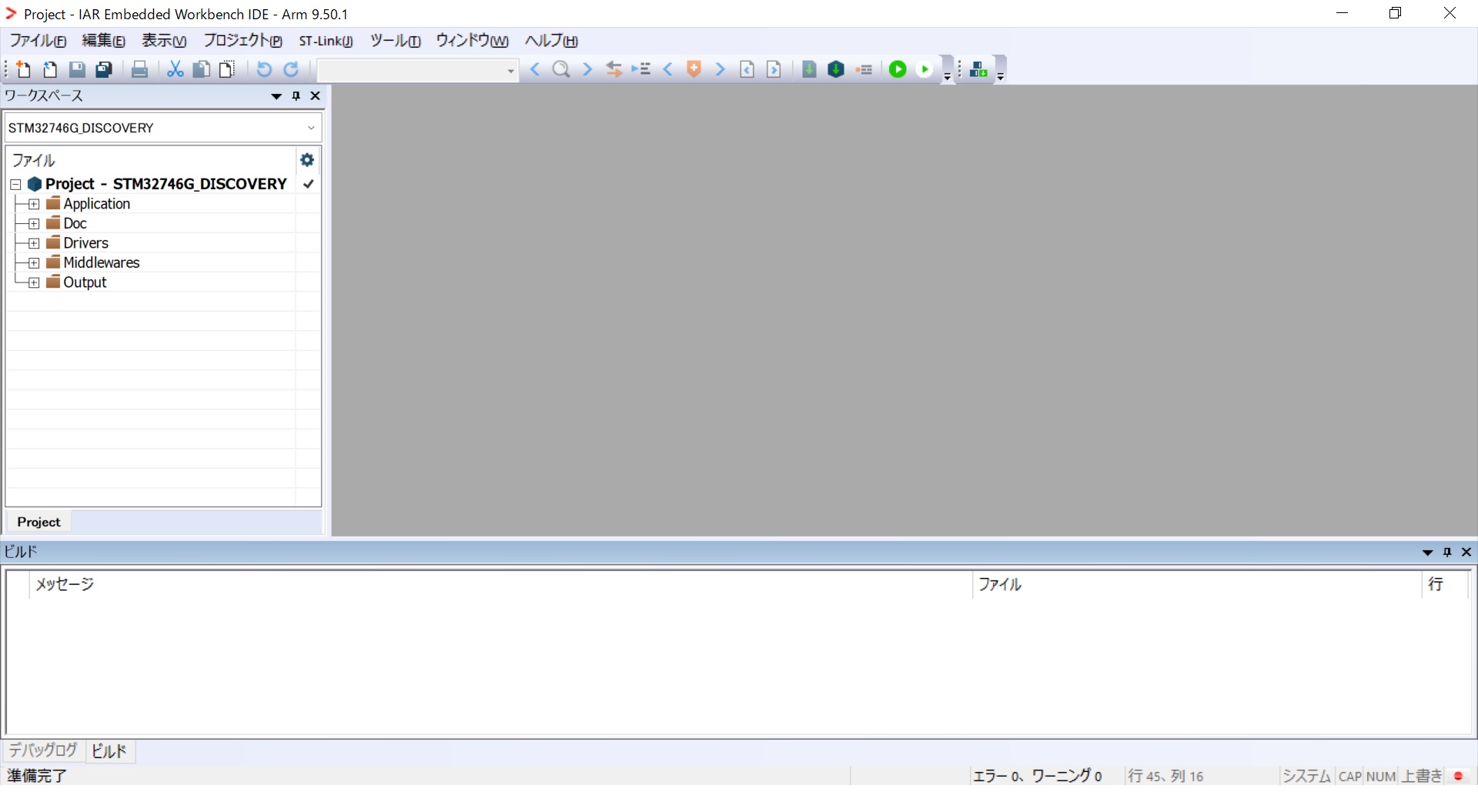
Task: Save the current file via the toolbar
Action: 77,69
